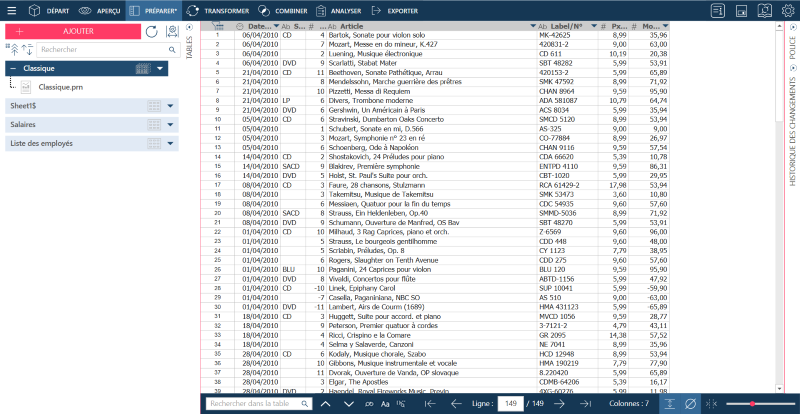
Task: Open the hamburger main menu
Action: 11,10
